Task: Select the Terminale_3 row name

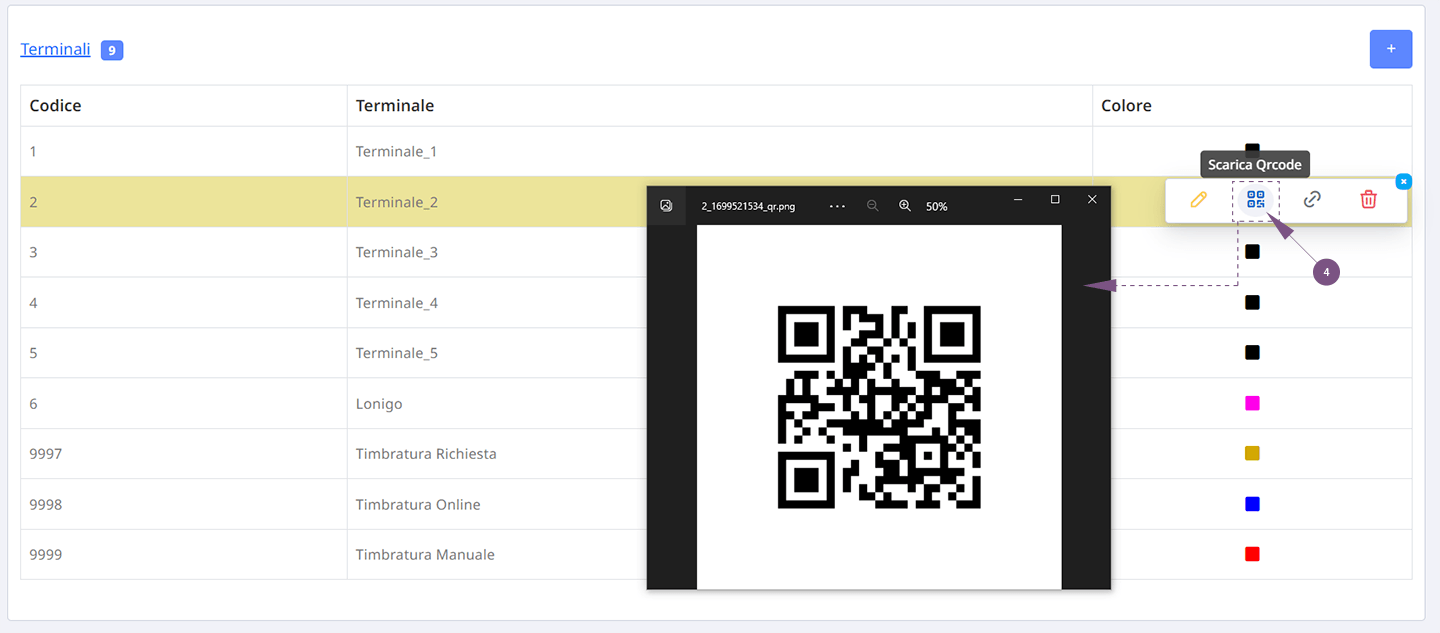Action: pyautogui.click(x=397, y=252)
